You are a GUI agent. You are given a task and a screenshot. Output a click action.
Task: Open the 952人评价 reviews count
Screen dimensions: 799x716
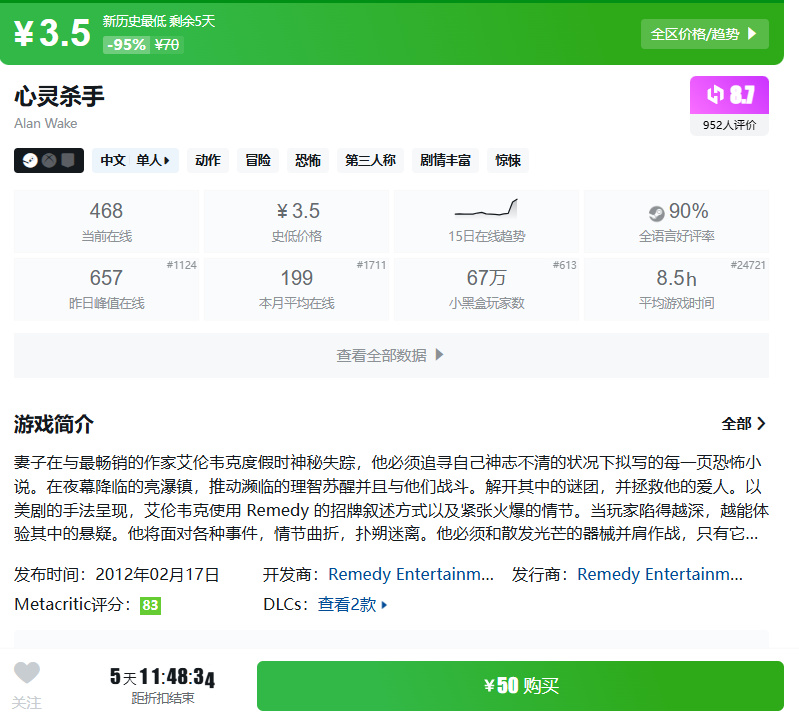[x=729, y=125]
